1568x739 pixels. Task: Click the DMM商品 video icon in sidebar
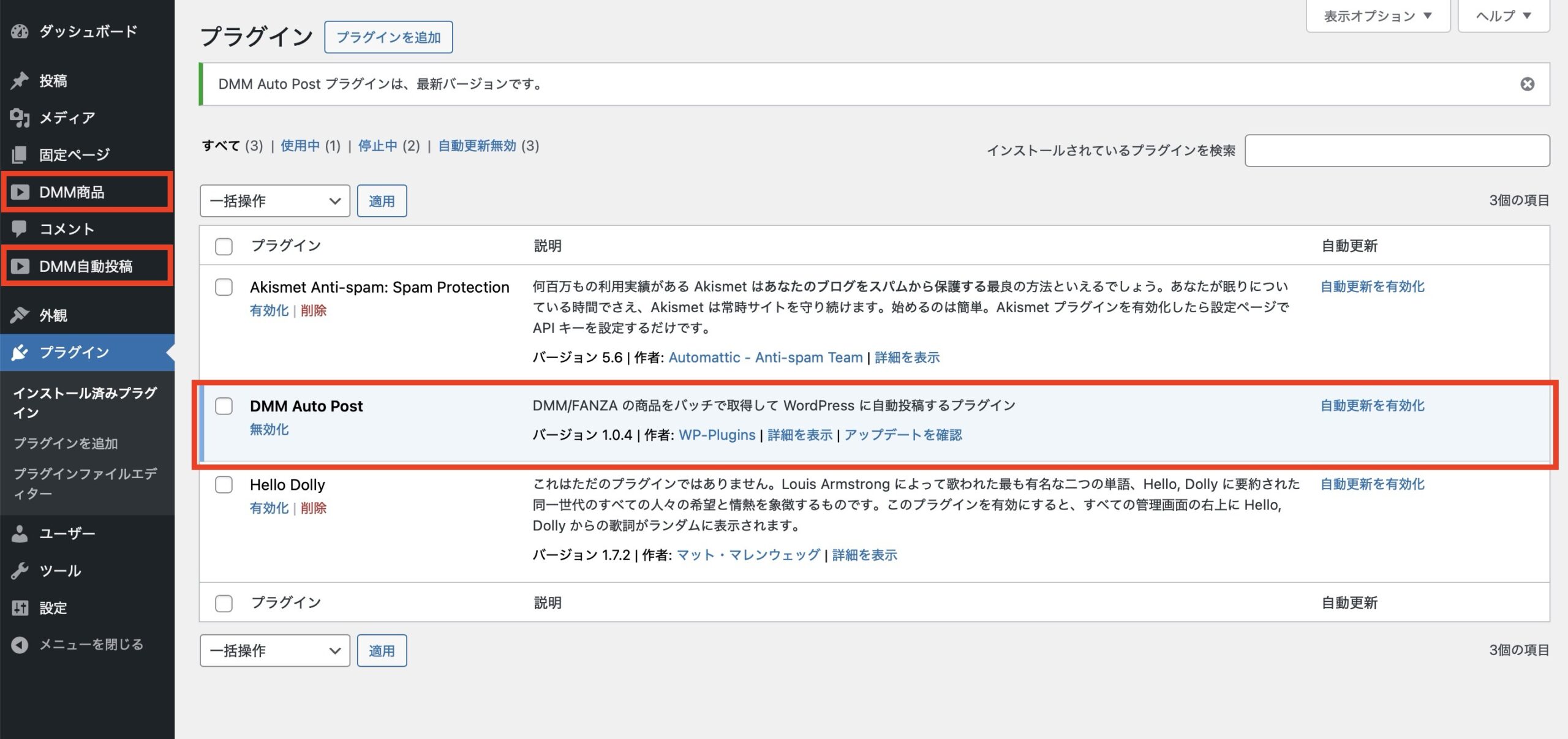[x=20, y=191]
